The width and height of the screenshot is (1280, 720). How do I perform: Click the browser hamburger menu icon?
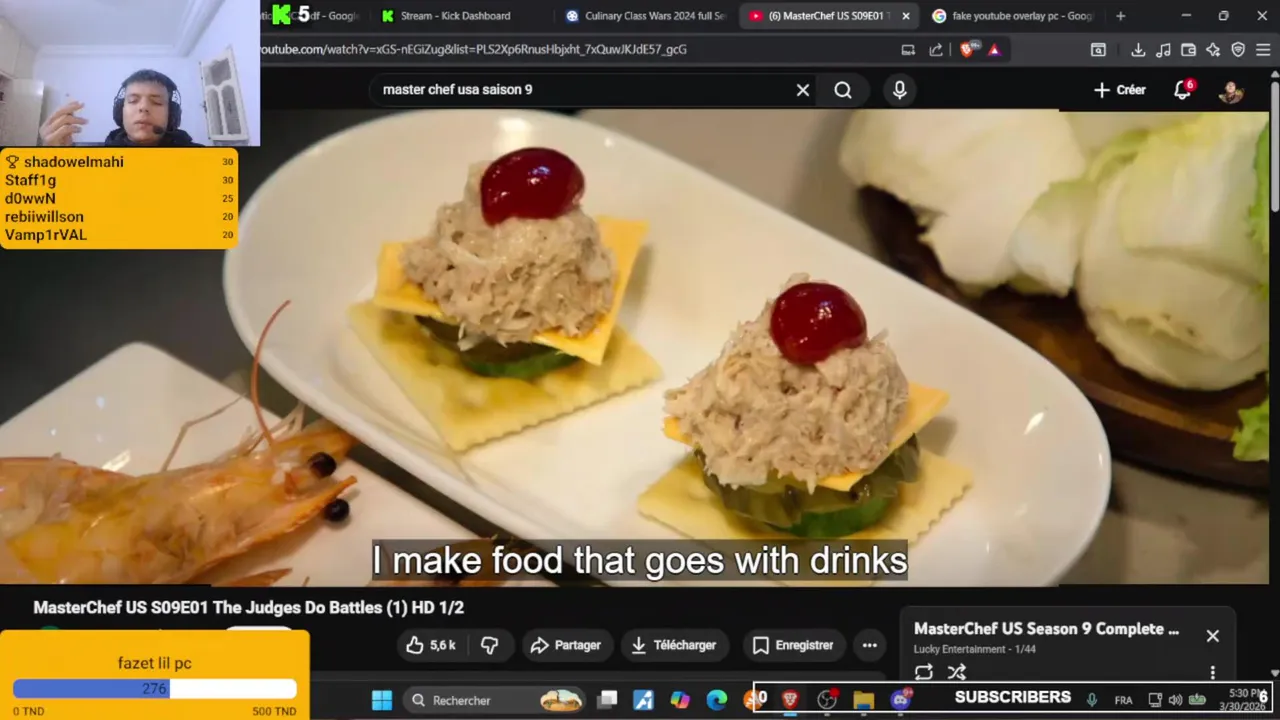pyautogui.click(x=1263, y=50)
